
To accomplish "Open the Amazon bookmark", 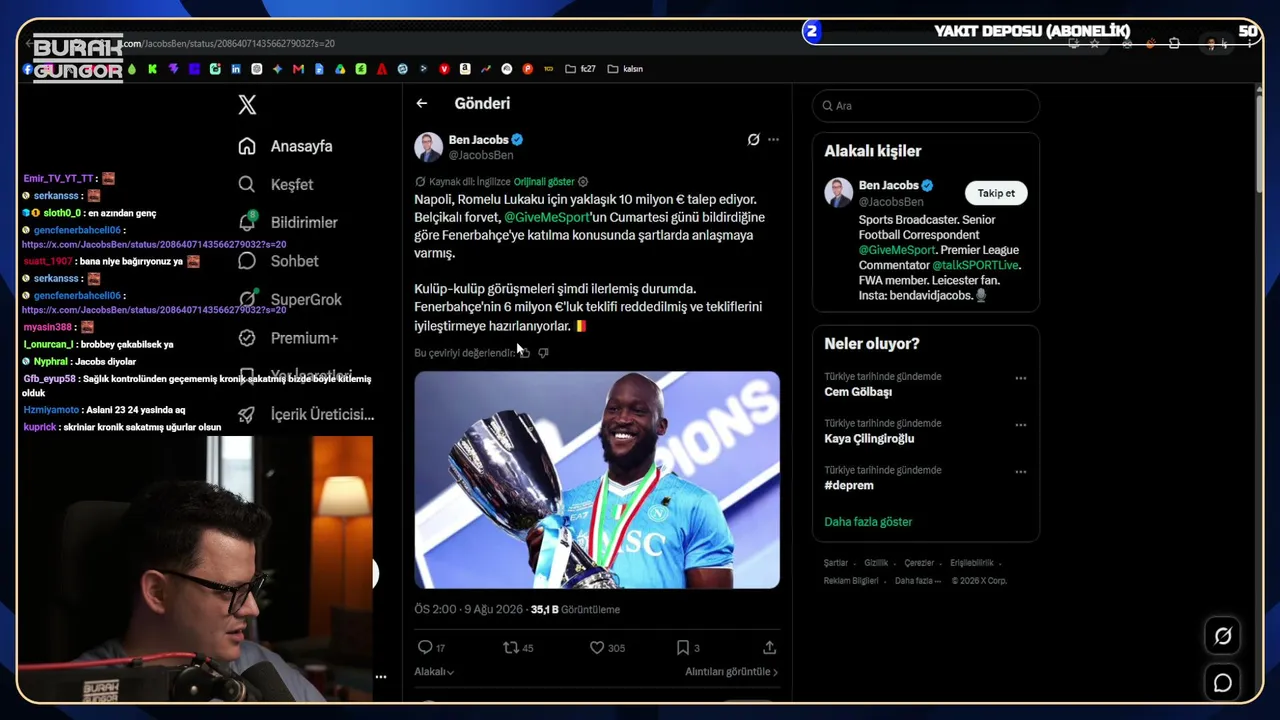I will click(465, 69).
